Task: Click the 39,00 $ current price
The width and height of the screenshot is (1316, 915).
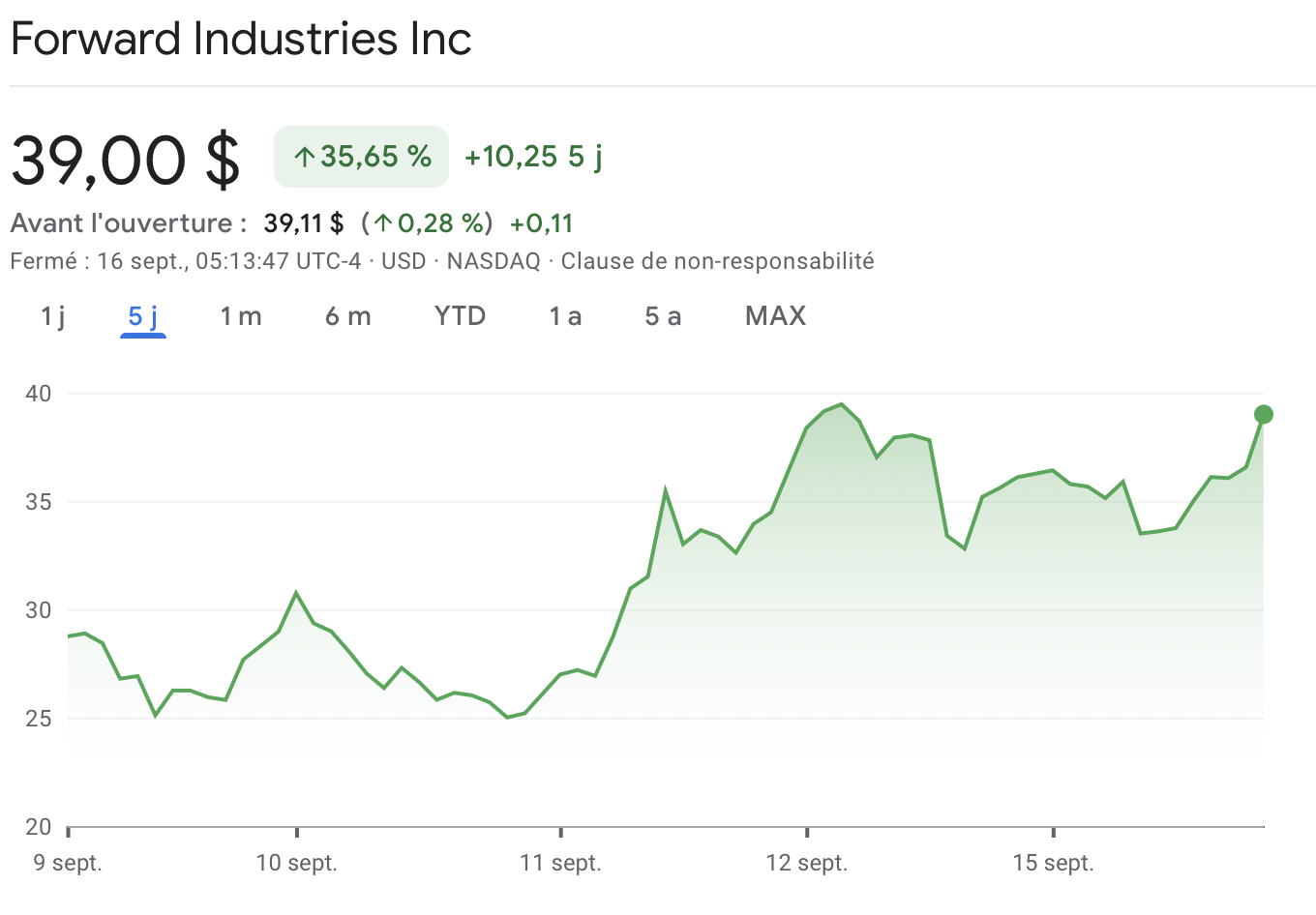Action: [x=125, y=160]
